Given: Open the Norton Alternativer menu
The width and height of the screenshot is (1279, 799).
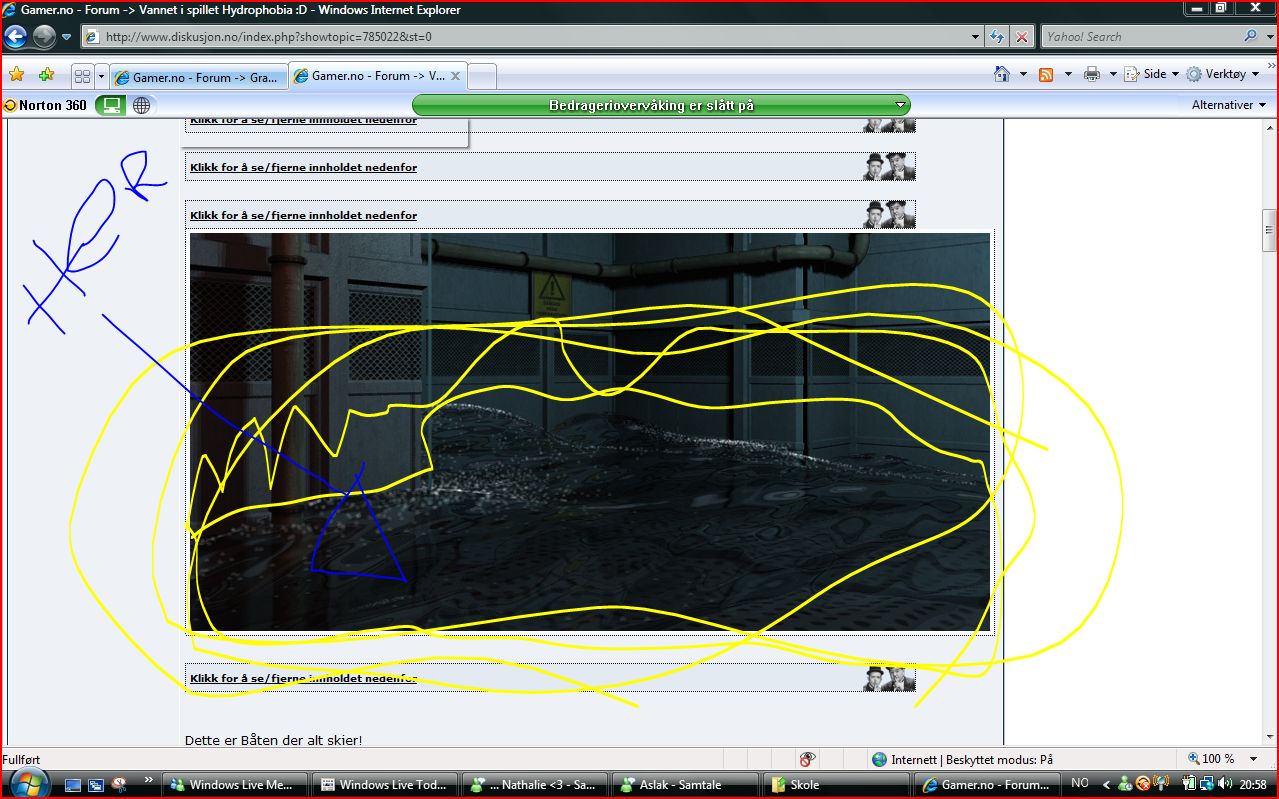Looking at the screenshot, I should pos(1228,105).
